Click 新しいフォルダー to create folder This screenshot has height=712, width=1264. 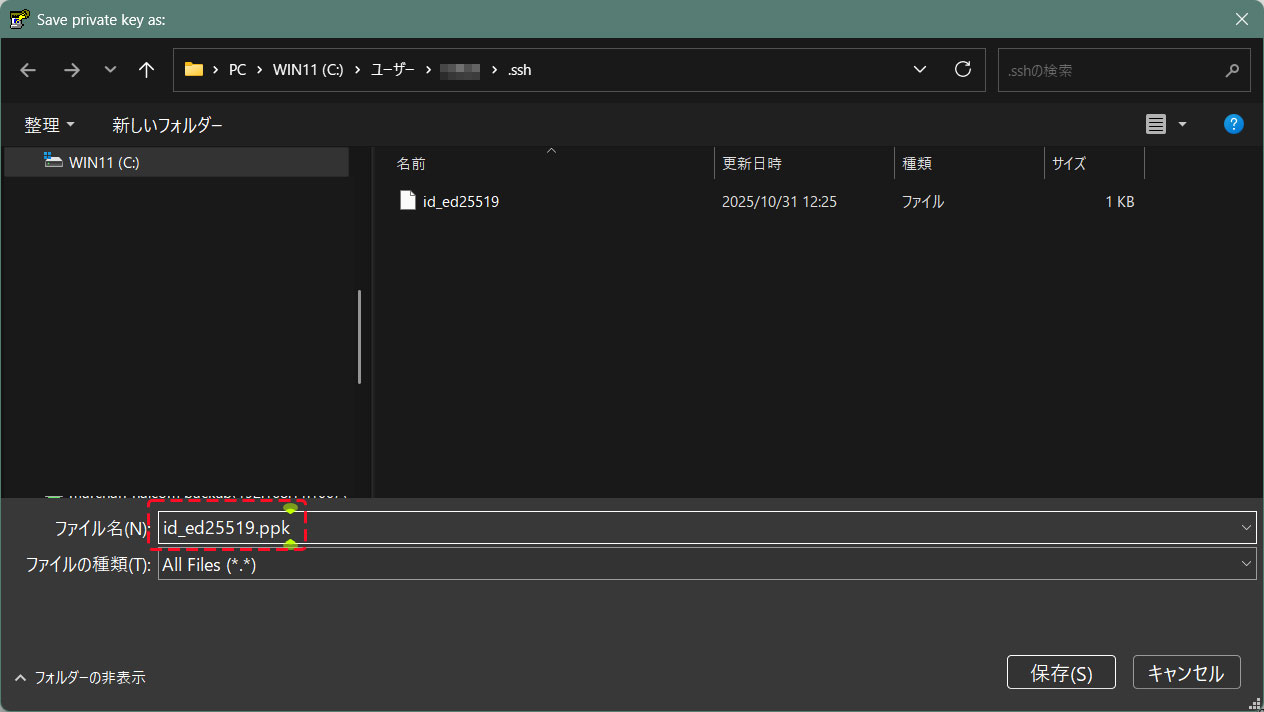coord(167,125)
